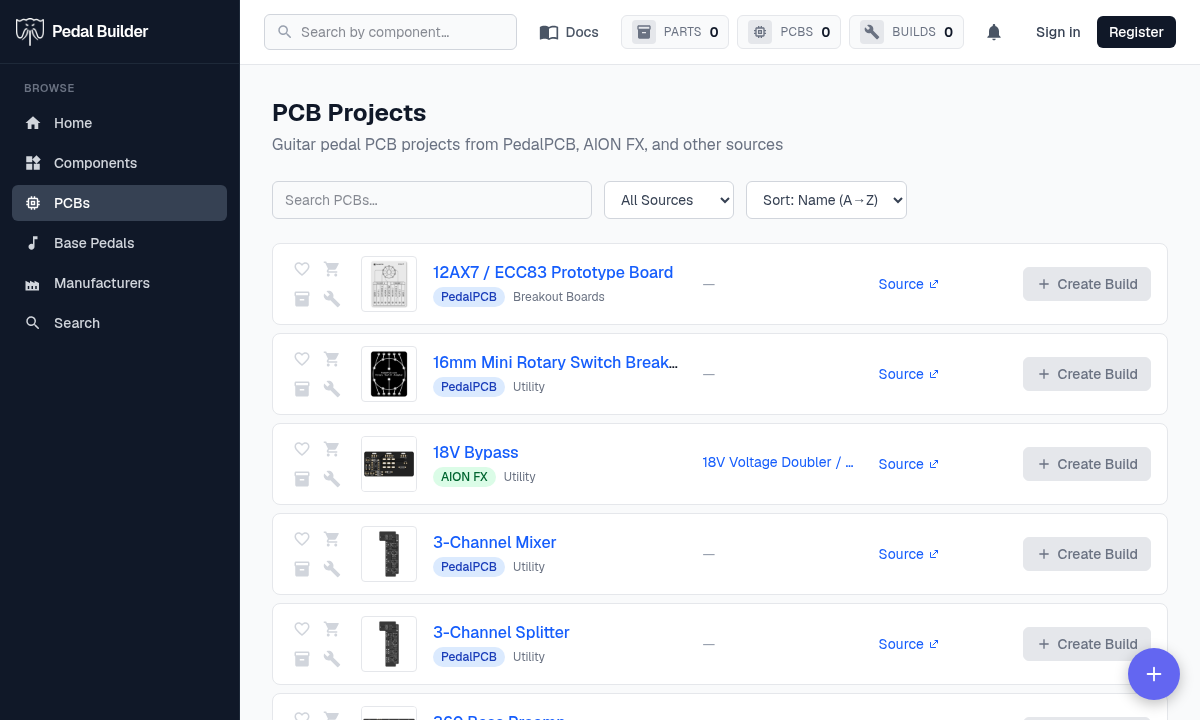Click the archive box icon on the 3-Channel Splitter row

302,659
